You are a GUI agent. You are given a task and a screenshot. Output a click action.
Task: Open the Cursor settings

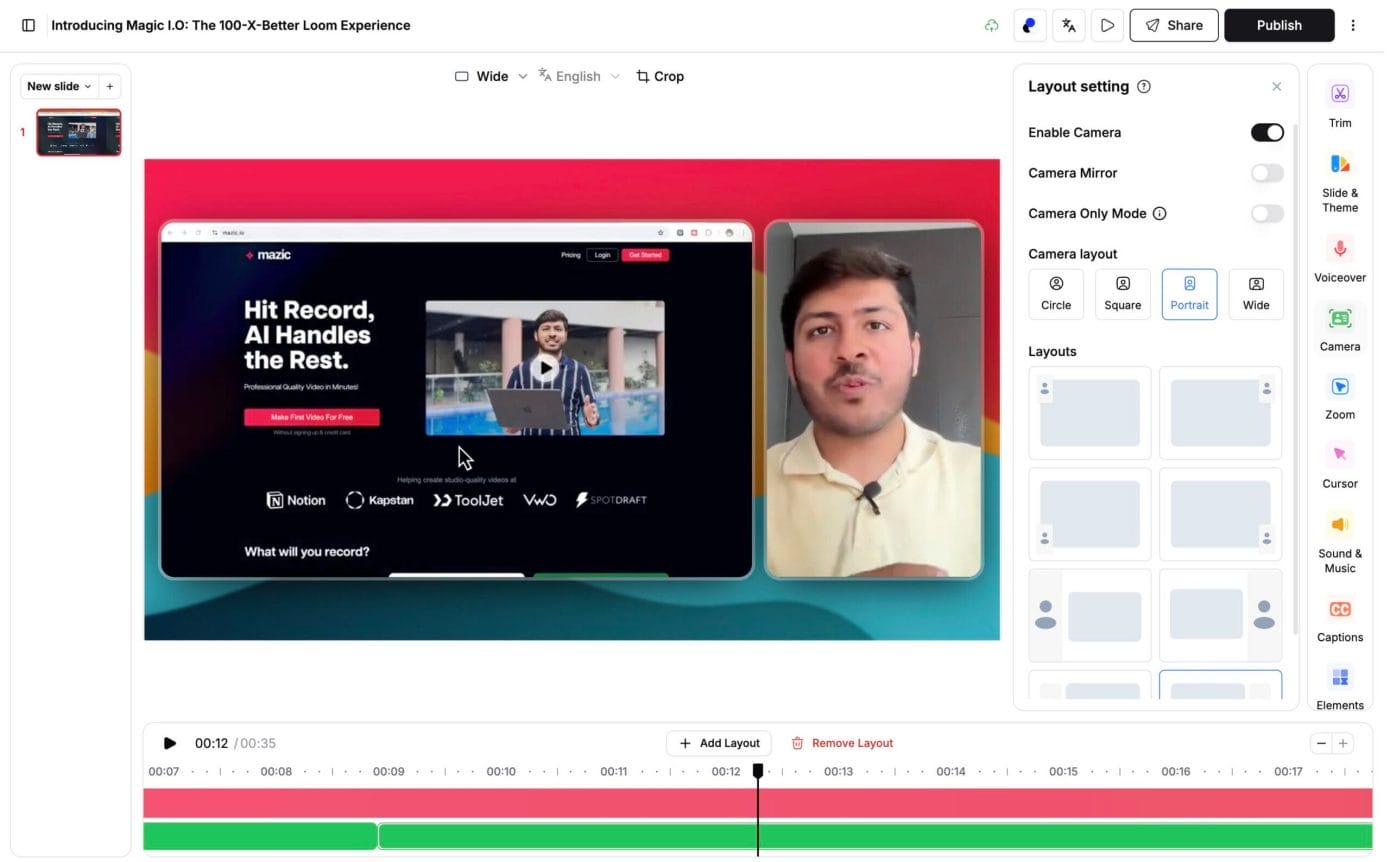tap(1339, 456)
